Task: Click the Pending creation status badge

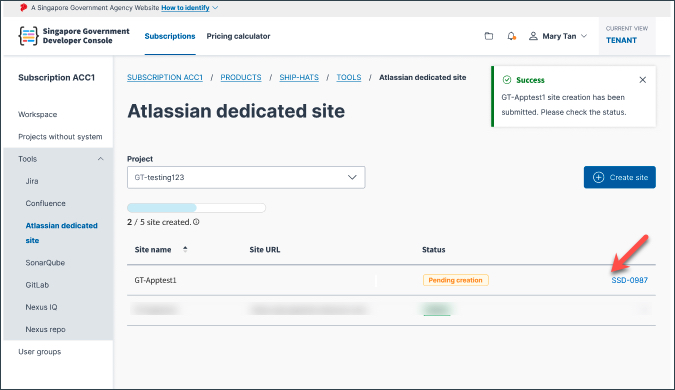Action: point(455,280)
